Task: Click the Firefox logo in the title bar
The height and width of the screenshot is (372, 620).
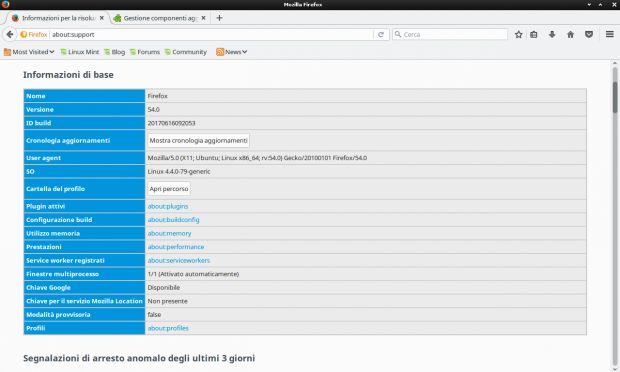Action: 5,4
